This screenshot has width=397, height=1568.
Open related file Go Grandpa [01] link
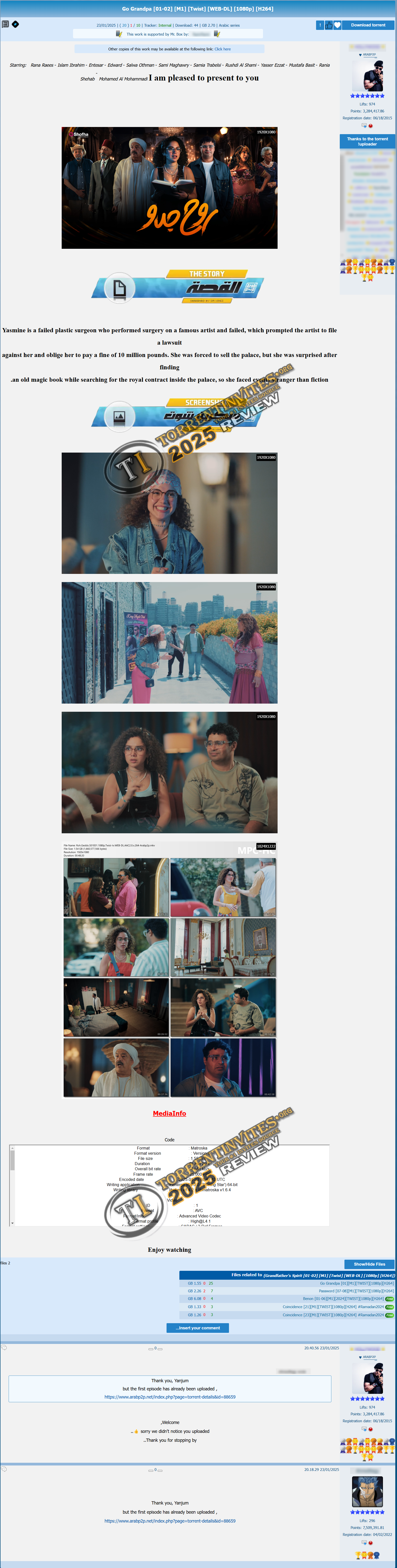(357, 1283)
